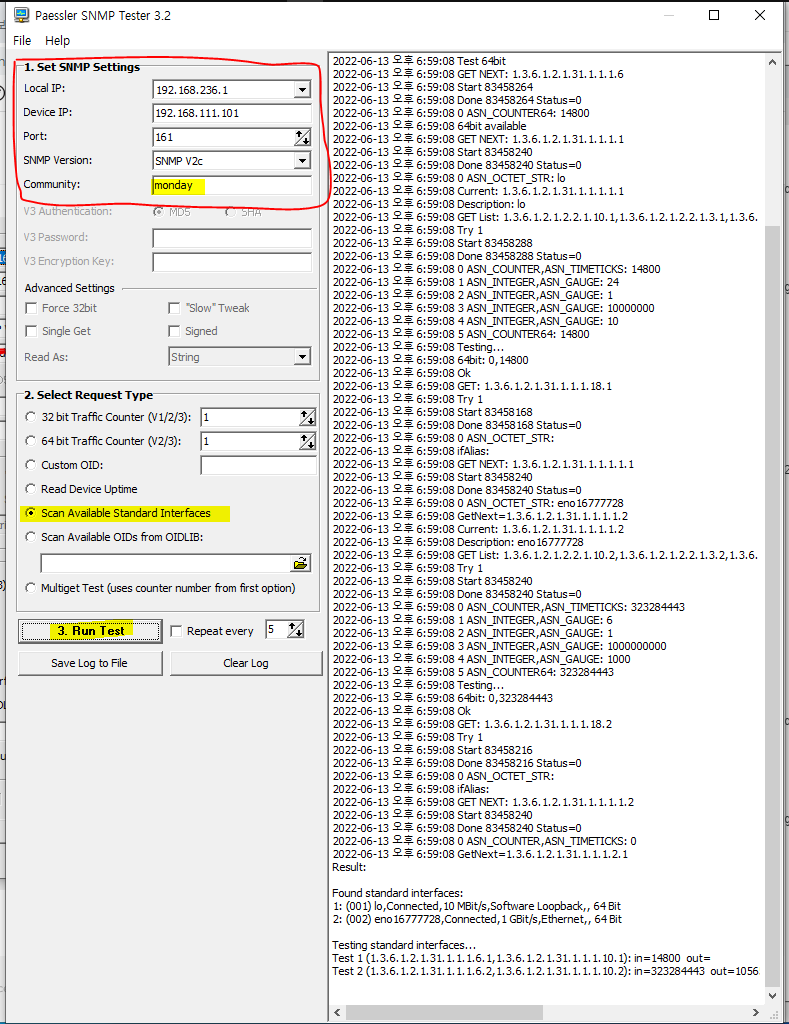The height and width of the screenshot is (1024, 789).
Task: Click the 32 bit Traffic Counter spinner
Action: [307, 417]
